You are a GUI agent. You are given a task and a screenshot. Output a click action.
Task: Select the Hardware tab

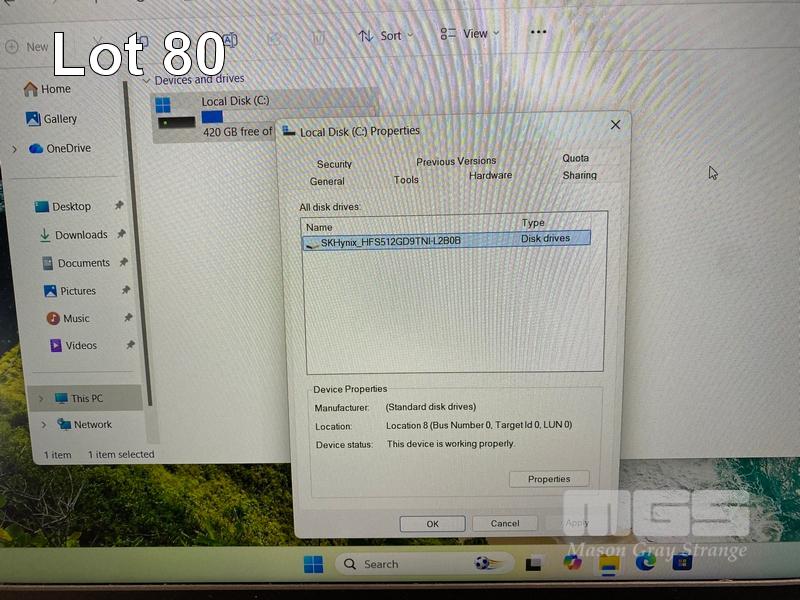[x=490, y=175]
